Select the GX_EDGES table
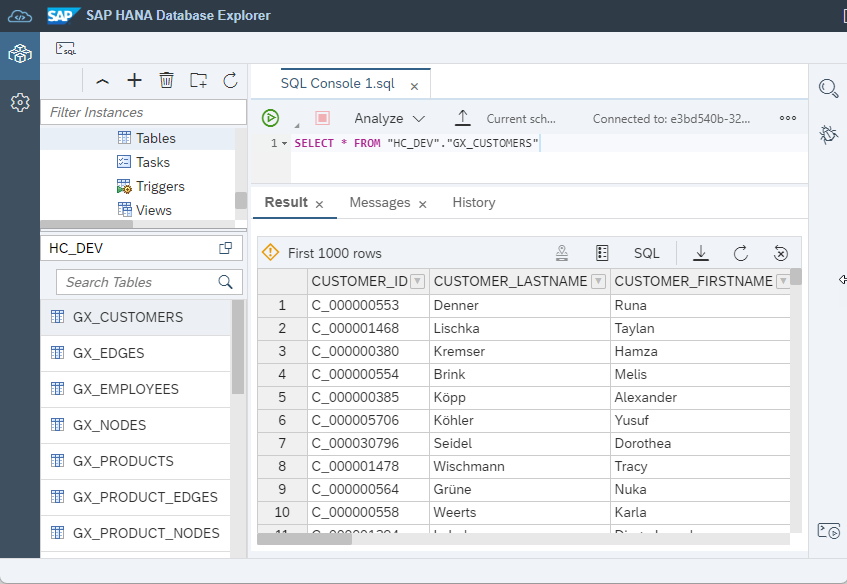 click(x=136, y=353)
